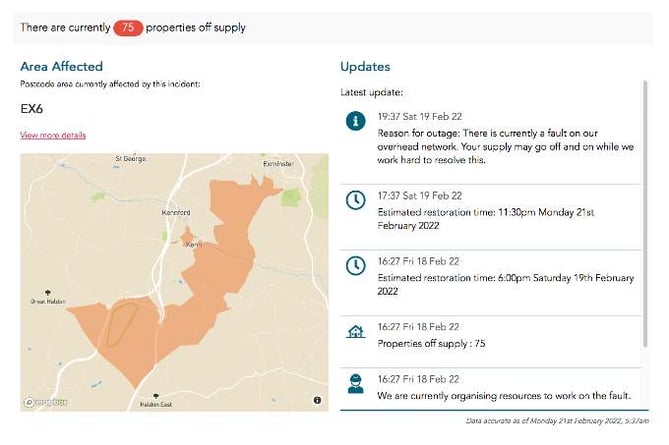Click the Area Affected heading
669x445 pixels.
61,67
